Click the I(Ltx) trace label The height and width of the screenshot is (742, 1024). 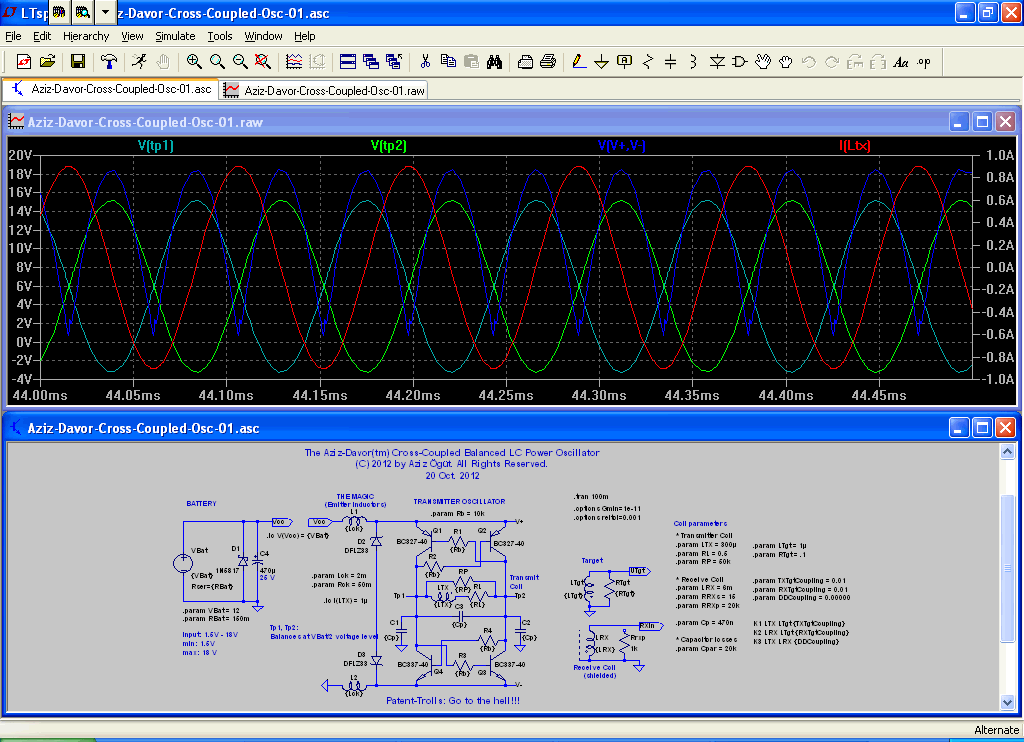854,145
